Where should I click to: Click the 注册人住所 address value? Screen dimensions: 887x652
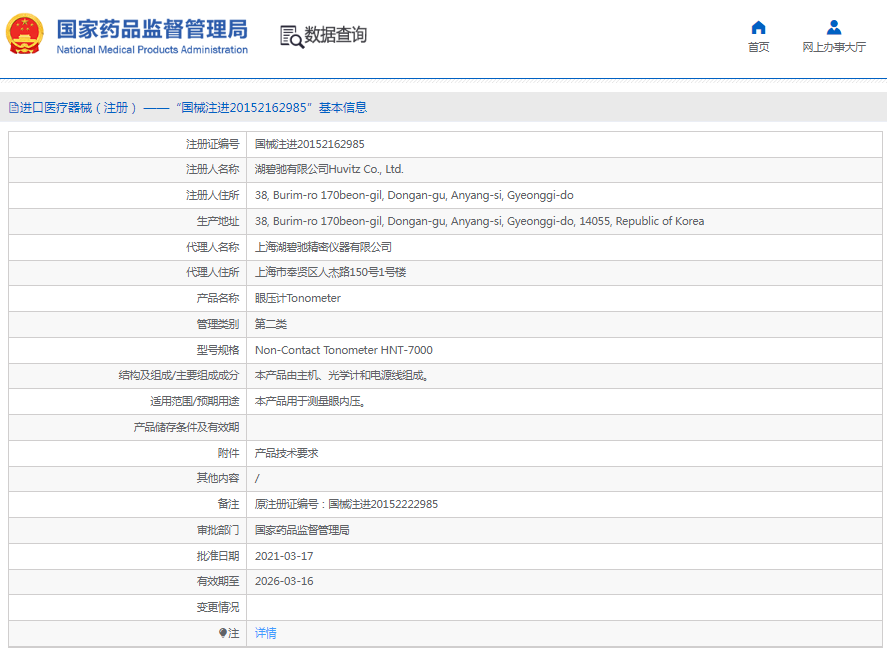(414, 195)
